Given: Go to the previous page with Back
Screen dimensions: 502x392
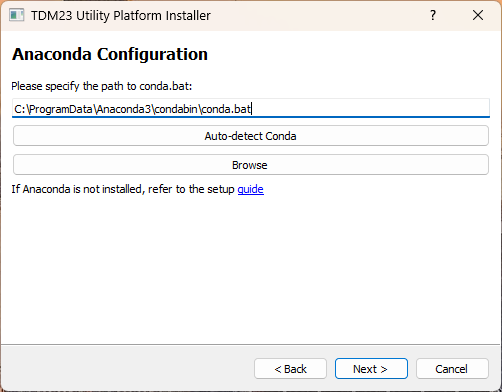Looking at the screenshot, I should pyautogui.click(x=290, y=369).
